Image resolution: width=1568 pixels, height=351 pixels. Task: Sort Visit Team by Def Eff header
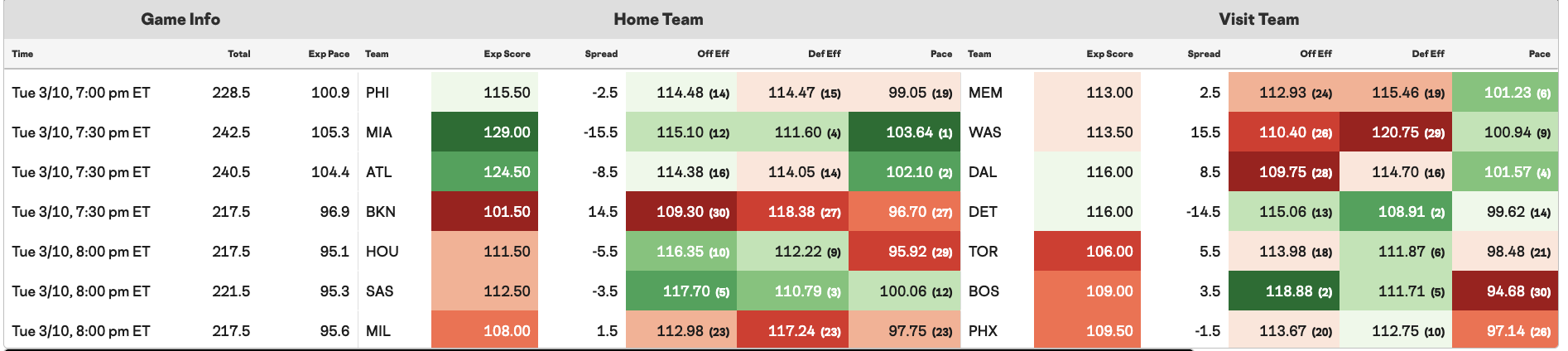click(1427, 54)
